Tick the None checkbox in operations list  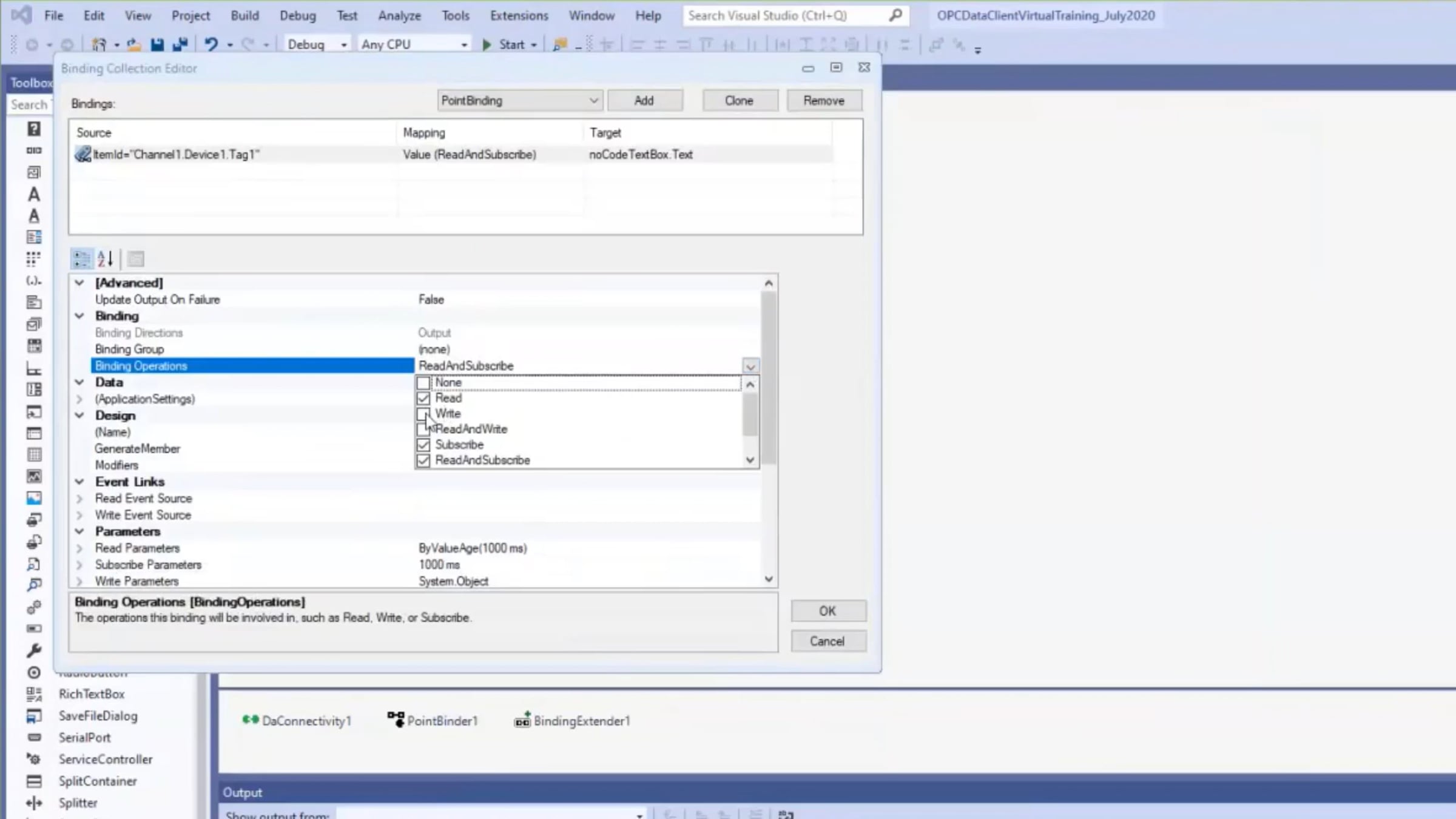pos(423,383)
